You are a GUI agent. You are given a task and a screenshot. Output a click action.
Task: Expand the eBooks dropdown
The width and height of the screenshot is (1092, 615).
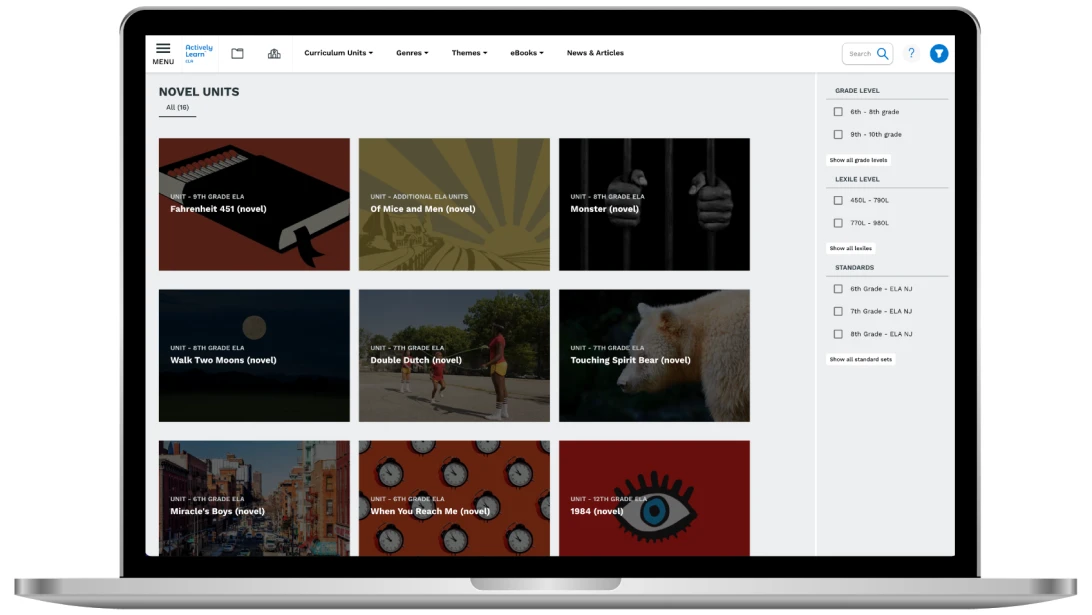[526, 53]
